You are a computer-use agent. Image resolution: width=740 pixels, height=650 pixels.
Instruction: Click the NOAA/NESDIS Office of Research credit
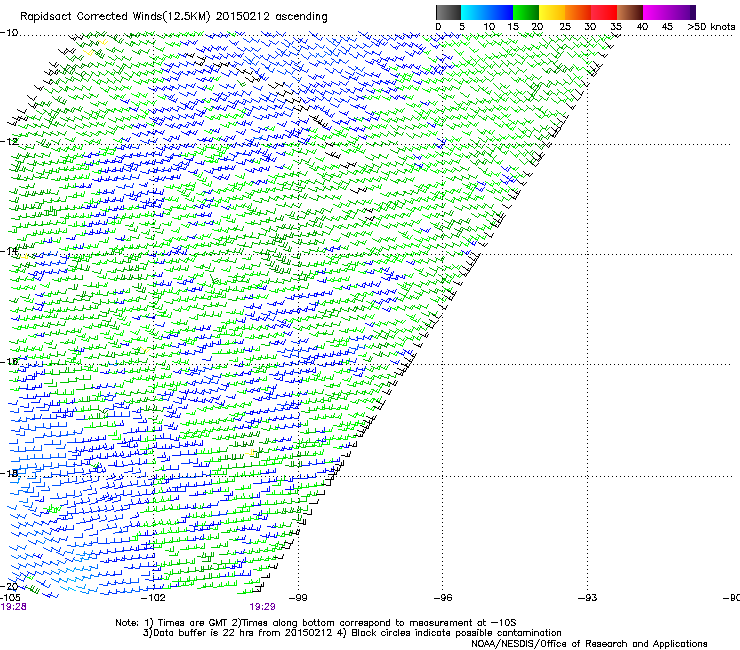589,644
